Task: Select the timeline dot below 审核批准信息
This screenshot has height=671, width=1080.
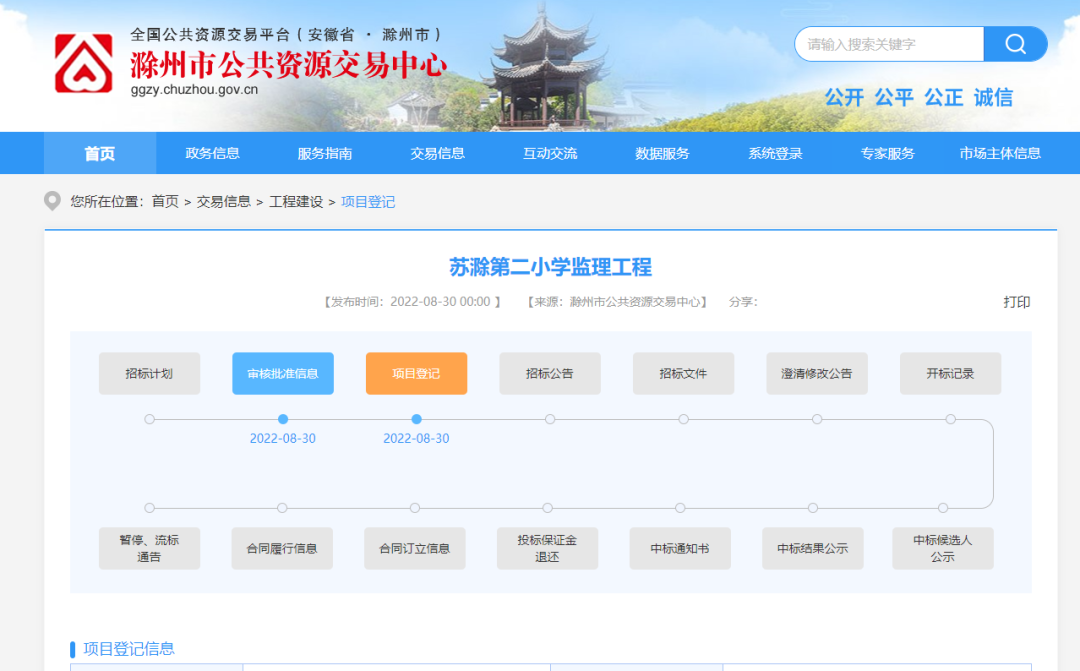Action: click(x=283, y=421)
